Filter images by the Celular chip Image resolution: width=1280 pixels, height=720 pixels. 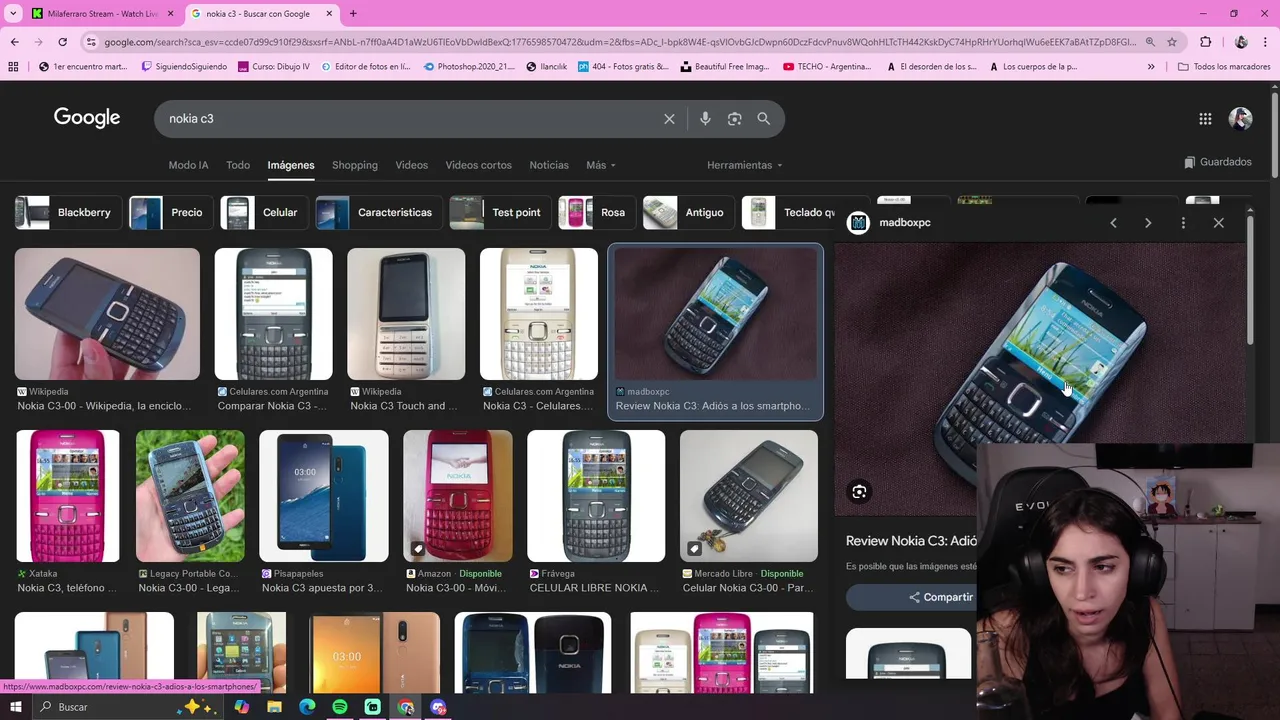click(x=264, y=213)
